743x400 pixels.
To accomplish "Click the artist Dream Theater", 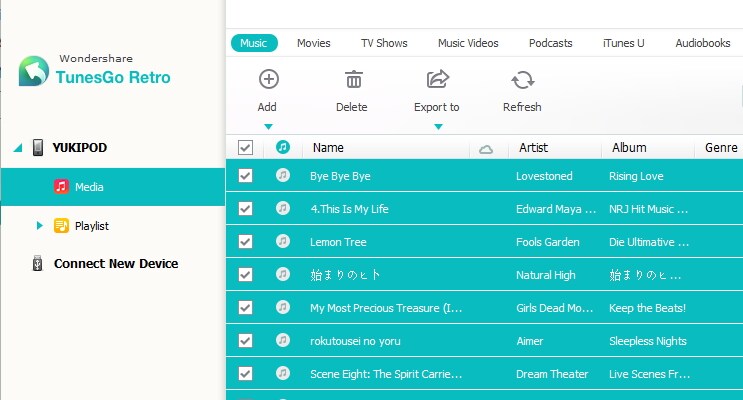I will click(x=552, y=374).
